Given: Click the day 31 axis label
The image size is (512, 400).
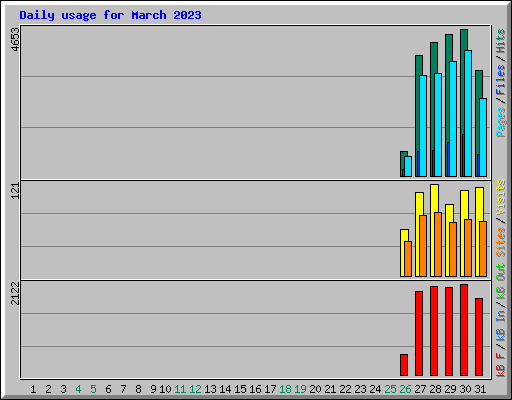Looking at the screenshot, I should pos(480,389).
